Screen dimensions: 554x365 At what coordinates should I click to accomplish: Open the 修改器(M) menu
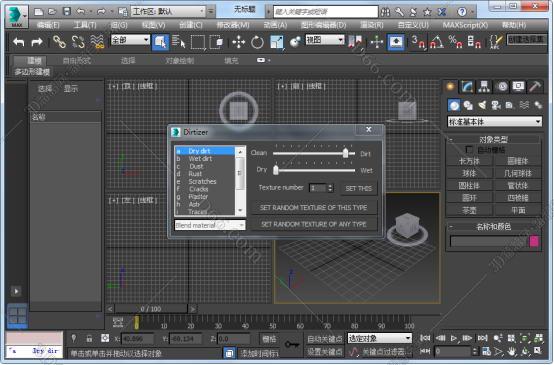(x=233, y=25)
